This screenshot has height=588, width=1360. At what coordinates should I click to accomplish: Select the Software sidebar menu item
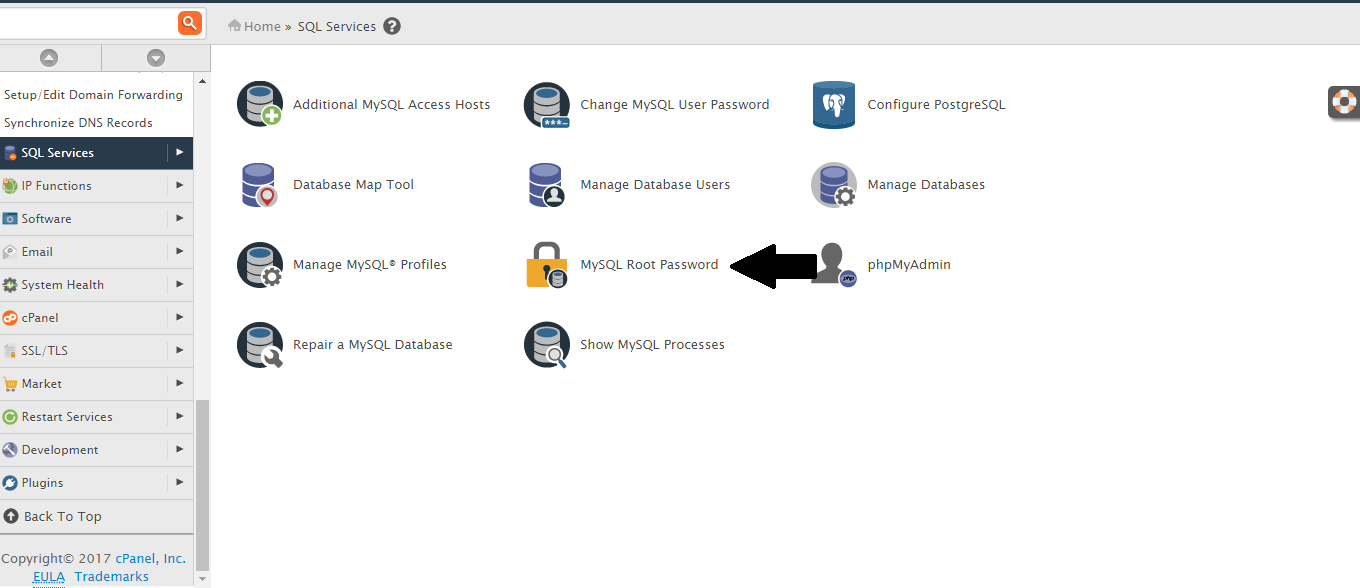coord(84,218)
